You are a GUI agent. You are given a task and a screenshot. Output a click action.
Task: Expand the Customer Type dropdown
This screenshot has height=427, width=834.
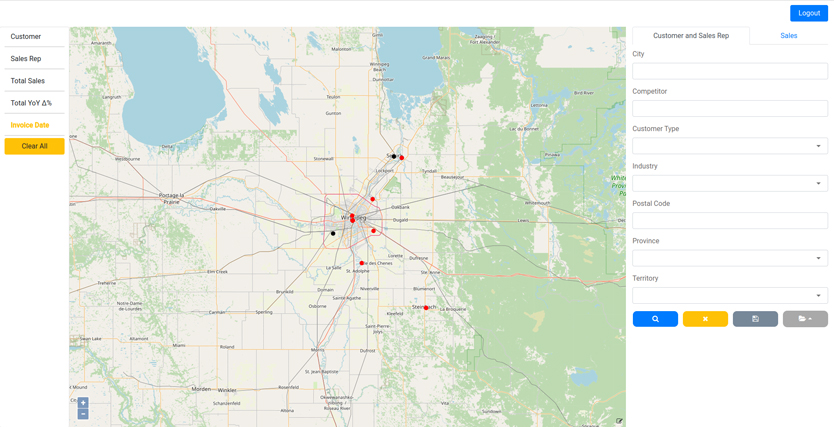tap(730, 146)
